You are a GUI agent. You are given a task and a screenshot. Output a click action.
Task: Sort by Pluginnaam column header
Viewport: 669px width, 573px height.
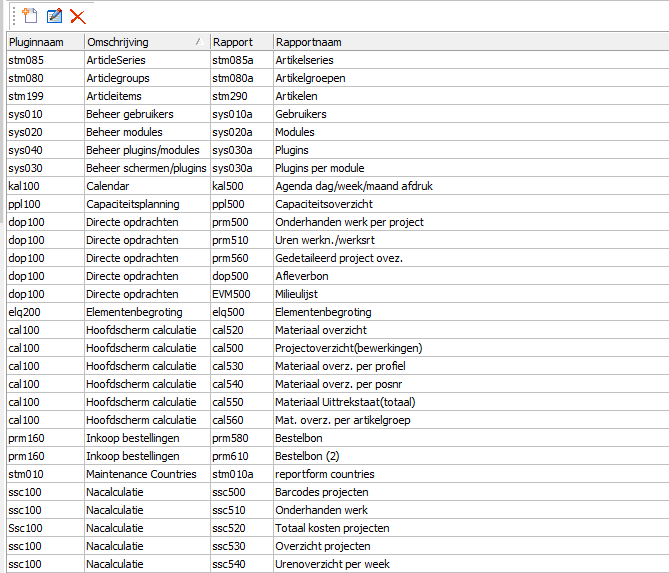(46, 42)
